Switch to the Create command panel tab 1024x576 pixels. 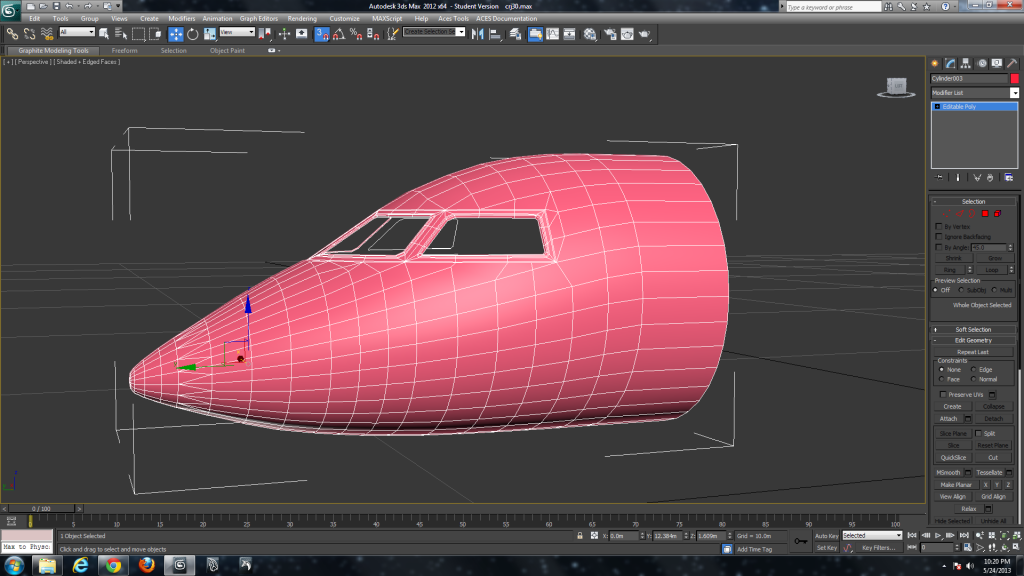coord(936,63)
